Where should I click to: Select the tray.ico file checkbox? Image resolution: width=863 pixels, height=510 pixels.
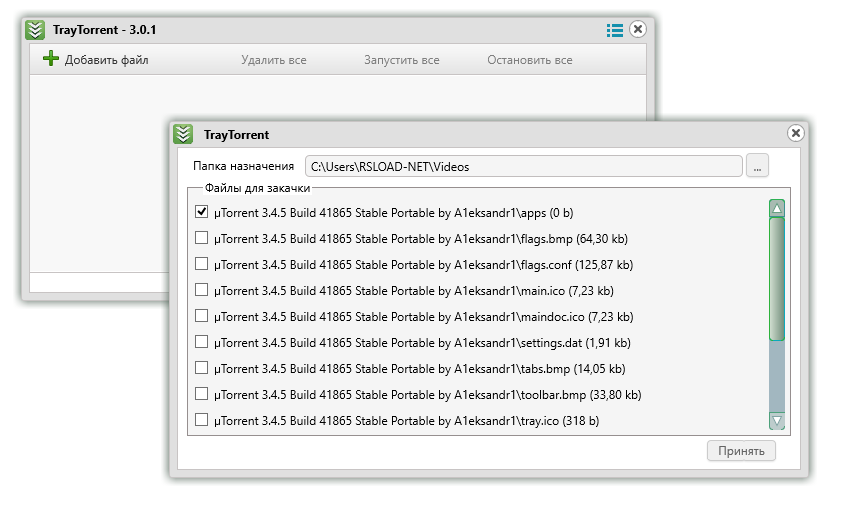[x=201, y=420]
